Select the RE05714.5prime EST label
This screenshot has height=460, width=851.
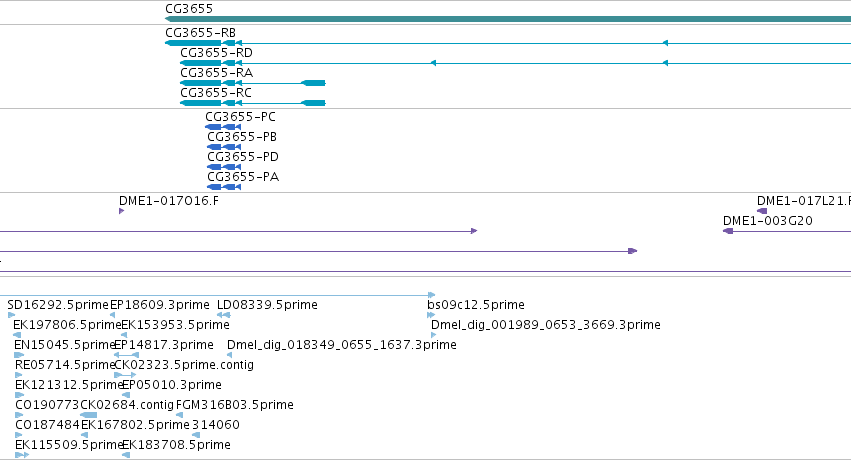pos(65,365)
